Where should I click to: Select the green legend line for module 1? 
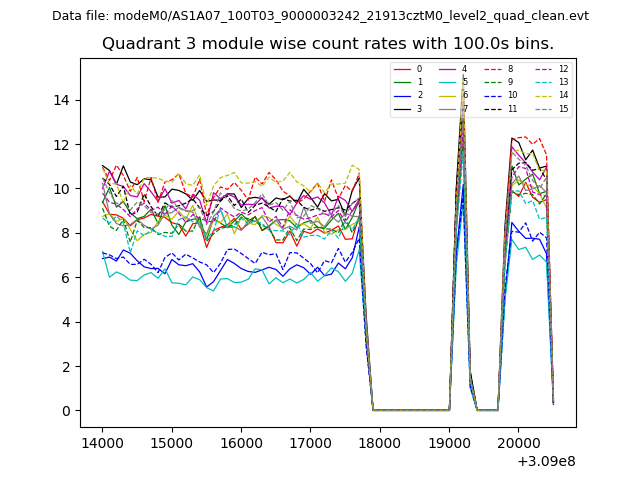point(403,82)
